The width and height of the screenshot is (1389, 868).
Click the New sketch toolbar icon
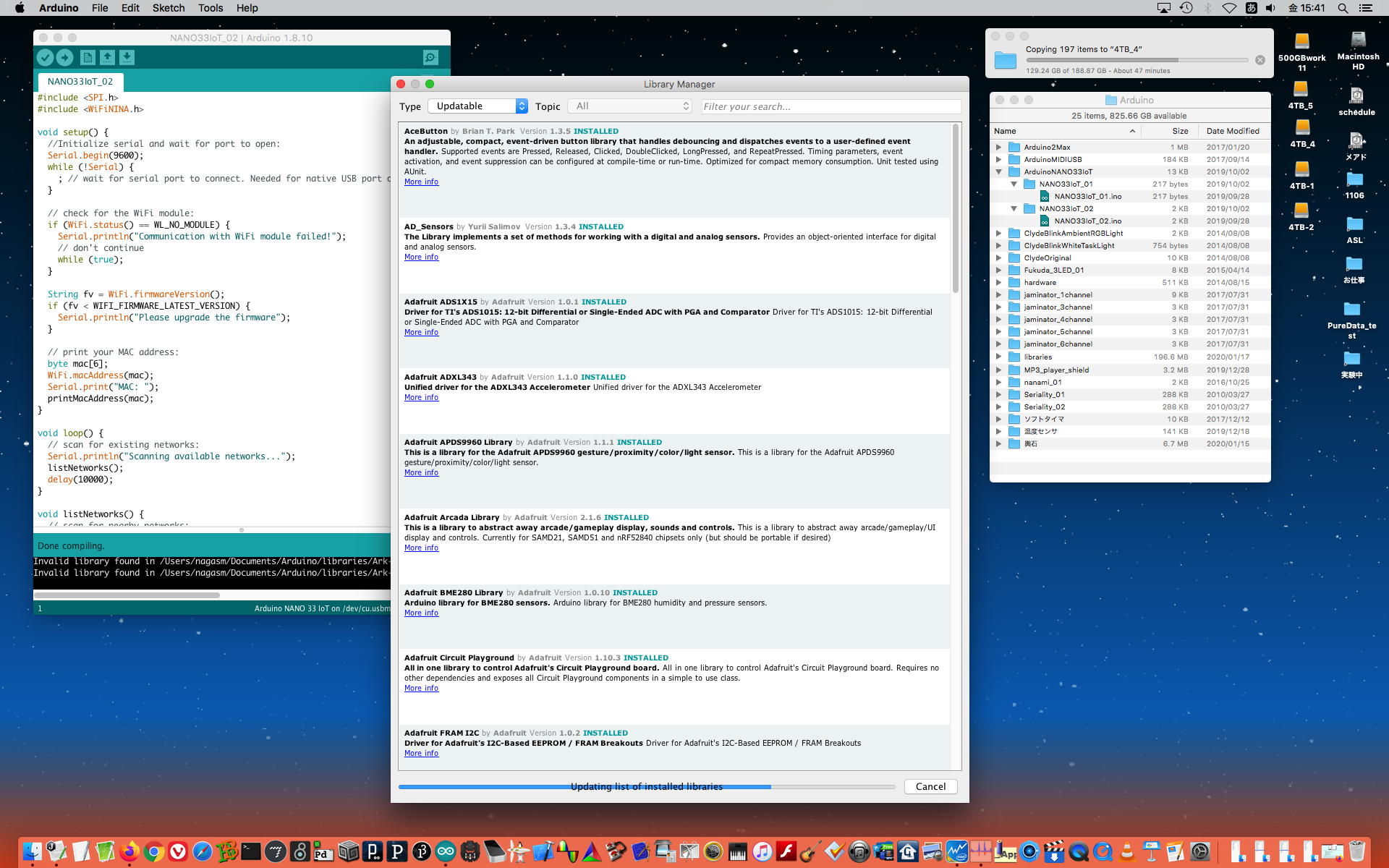pyautogui.click(x=88, y=58)
